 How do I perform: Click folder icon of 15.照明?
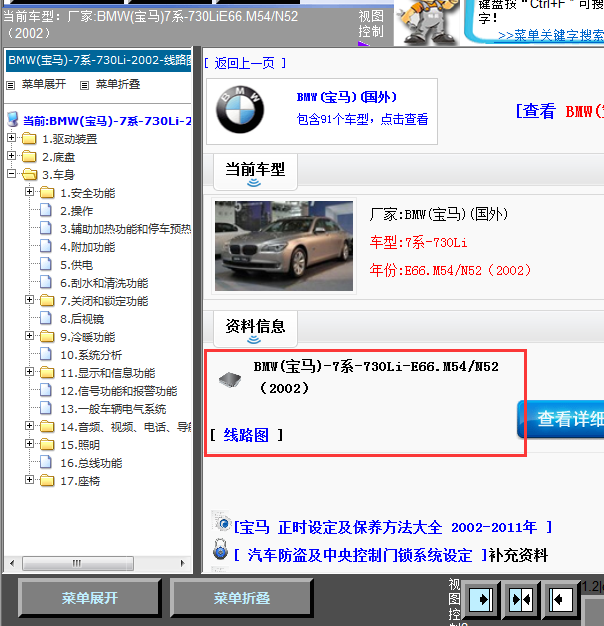click(x=47, y=445)
